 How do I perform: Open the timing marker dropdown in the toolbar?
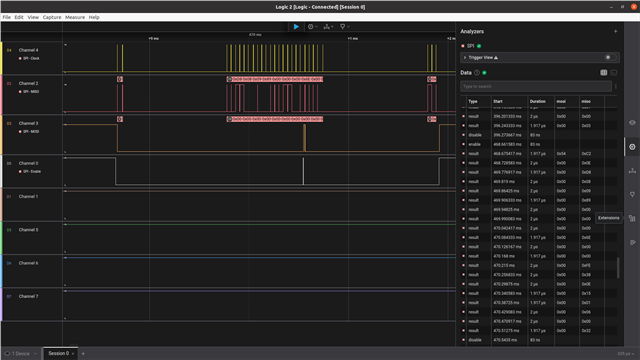[x=344, y=27]
